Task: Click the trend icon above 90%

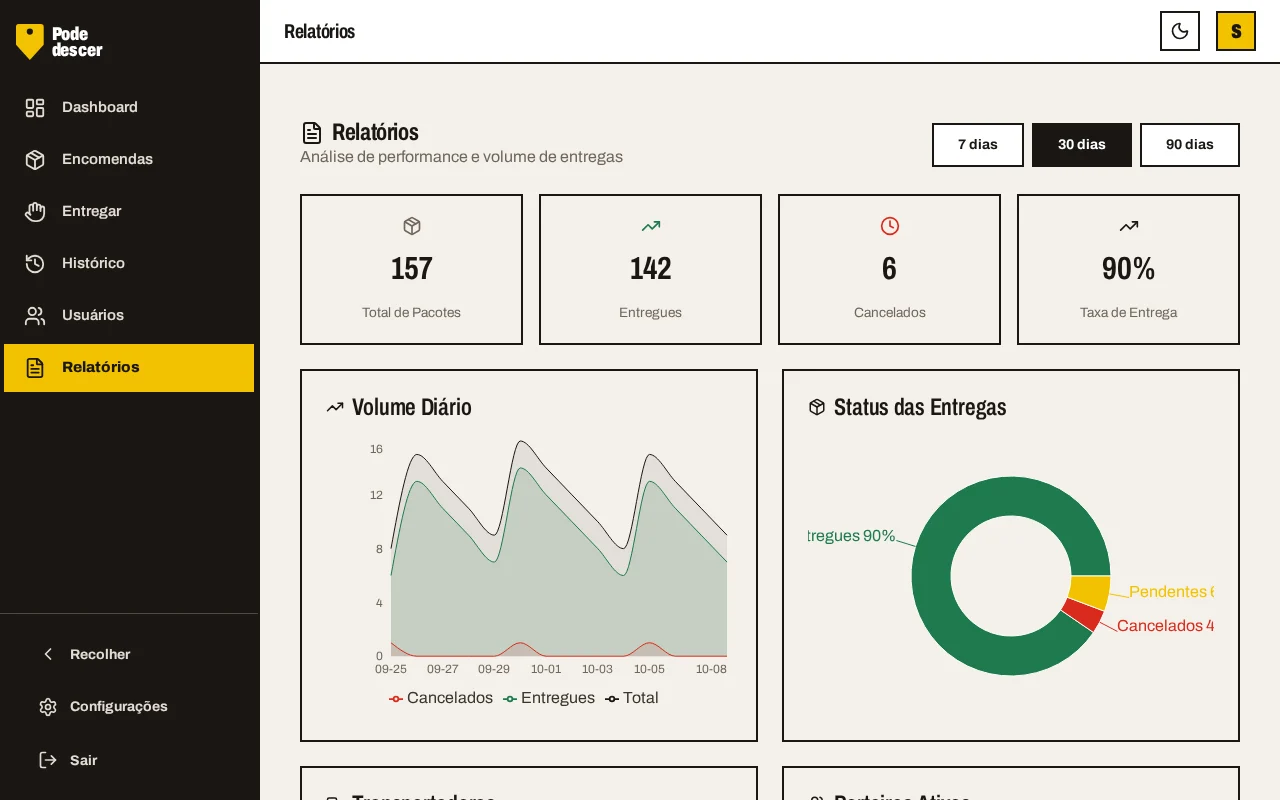Action: [x=1129, y=226]
